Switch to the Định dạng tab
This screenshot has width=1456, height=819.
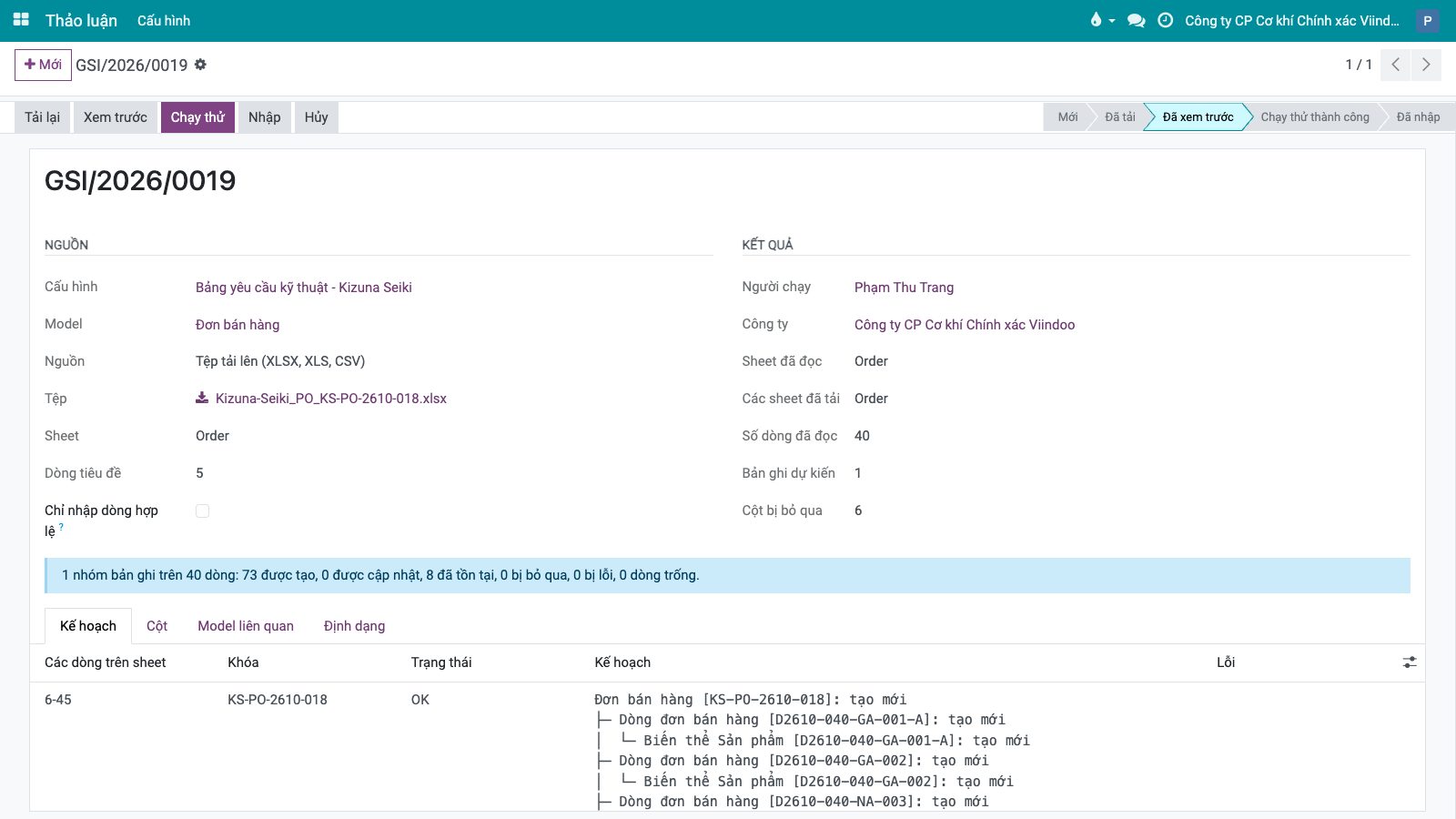(x=354, y=625)
